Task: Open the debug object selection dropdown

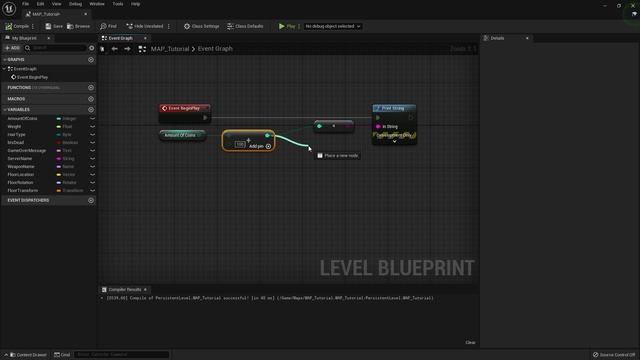Action: (x=333, y=26)
